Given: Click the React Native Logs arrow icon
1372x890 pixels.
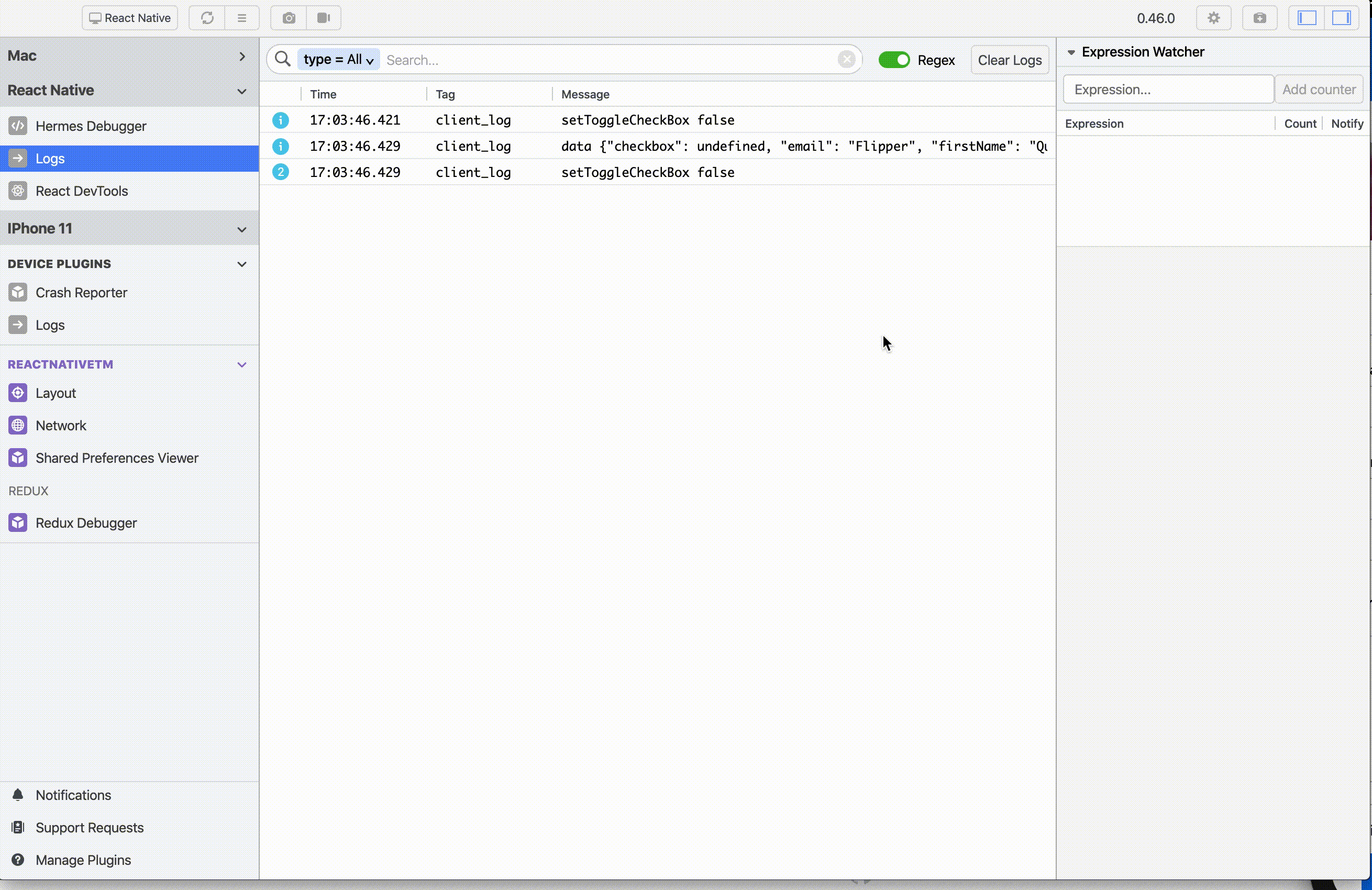Looking at the screenshot, I should 18,159.
